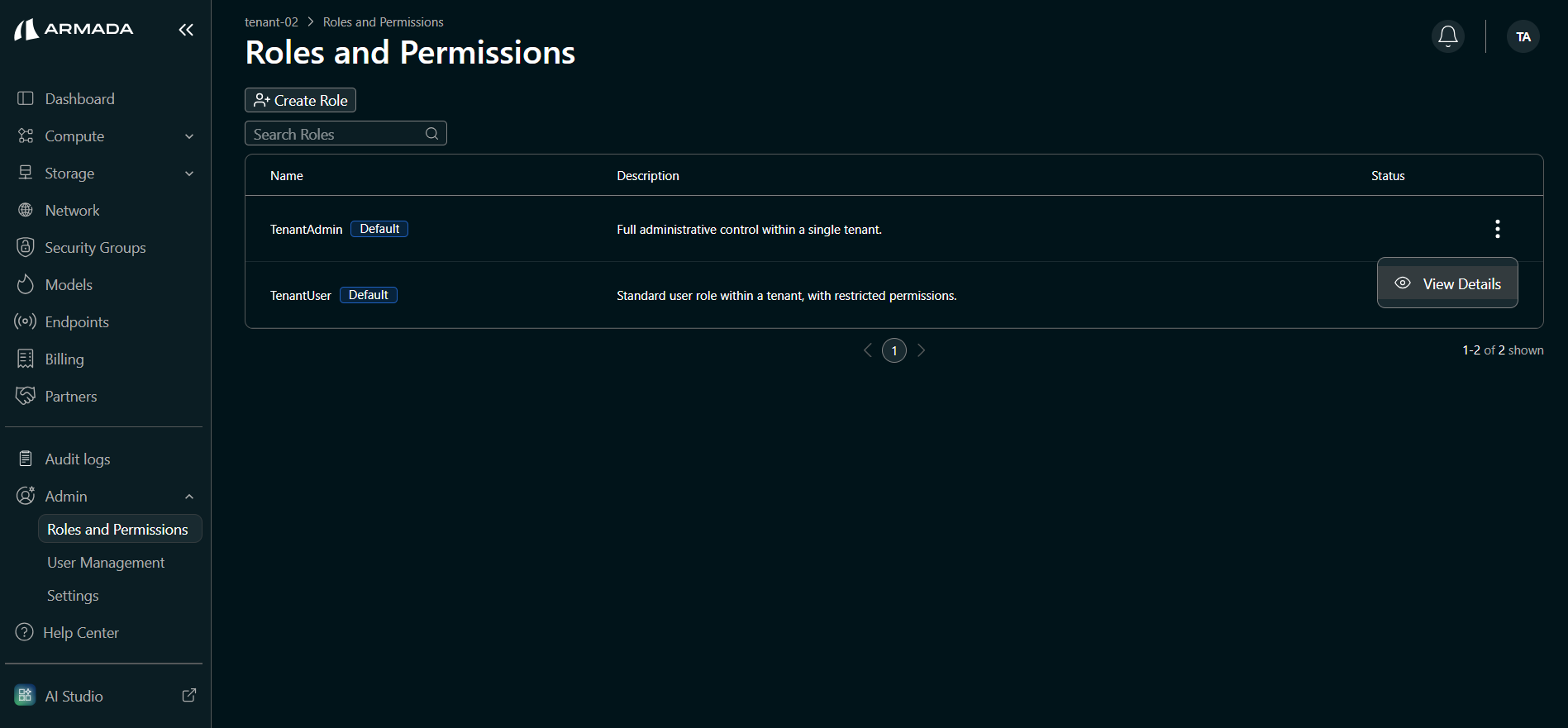Viewport: 1568px width, 728px height.
Task: Expand the Storage menu chevron
Action: pyautogui.click(x=189, y=174)
